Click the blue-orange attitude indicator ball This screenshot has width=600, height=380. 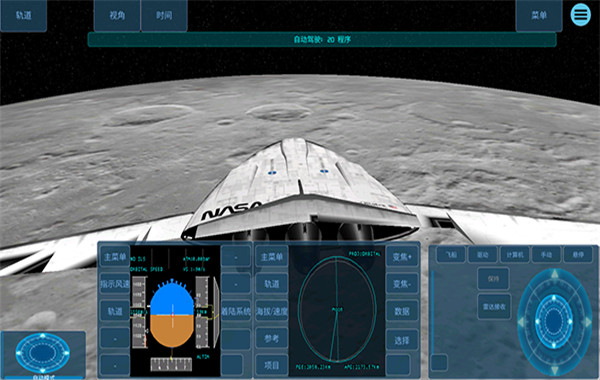pyautogui.click(x=172, y=314)
